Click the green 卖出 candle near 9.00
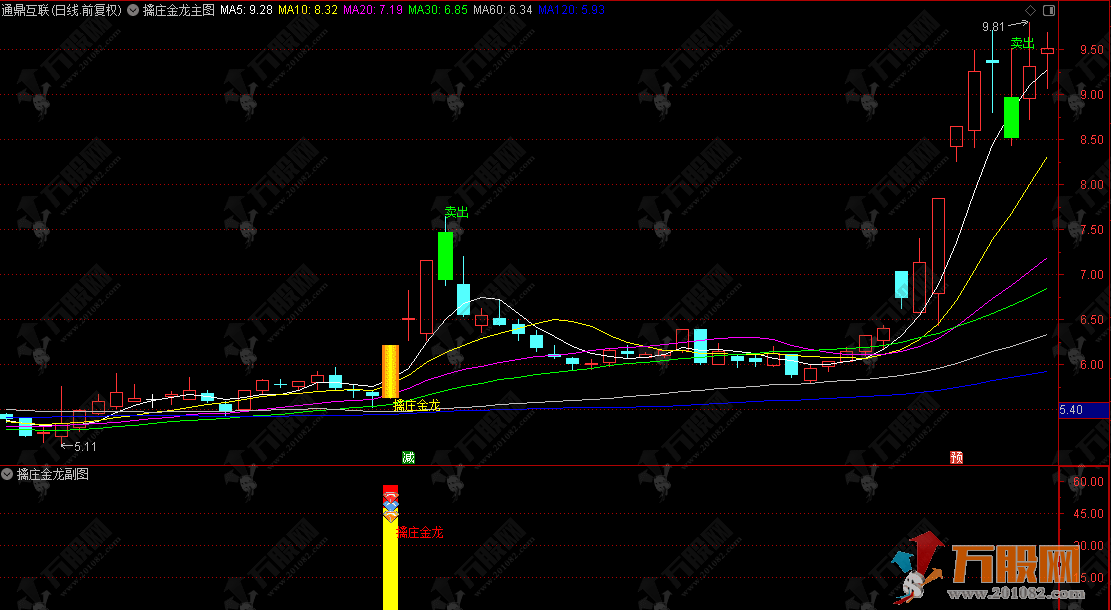 click(x=1011, y=117)
